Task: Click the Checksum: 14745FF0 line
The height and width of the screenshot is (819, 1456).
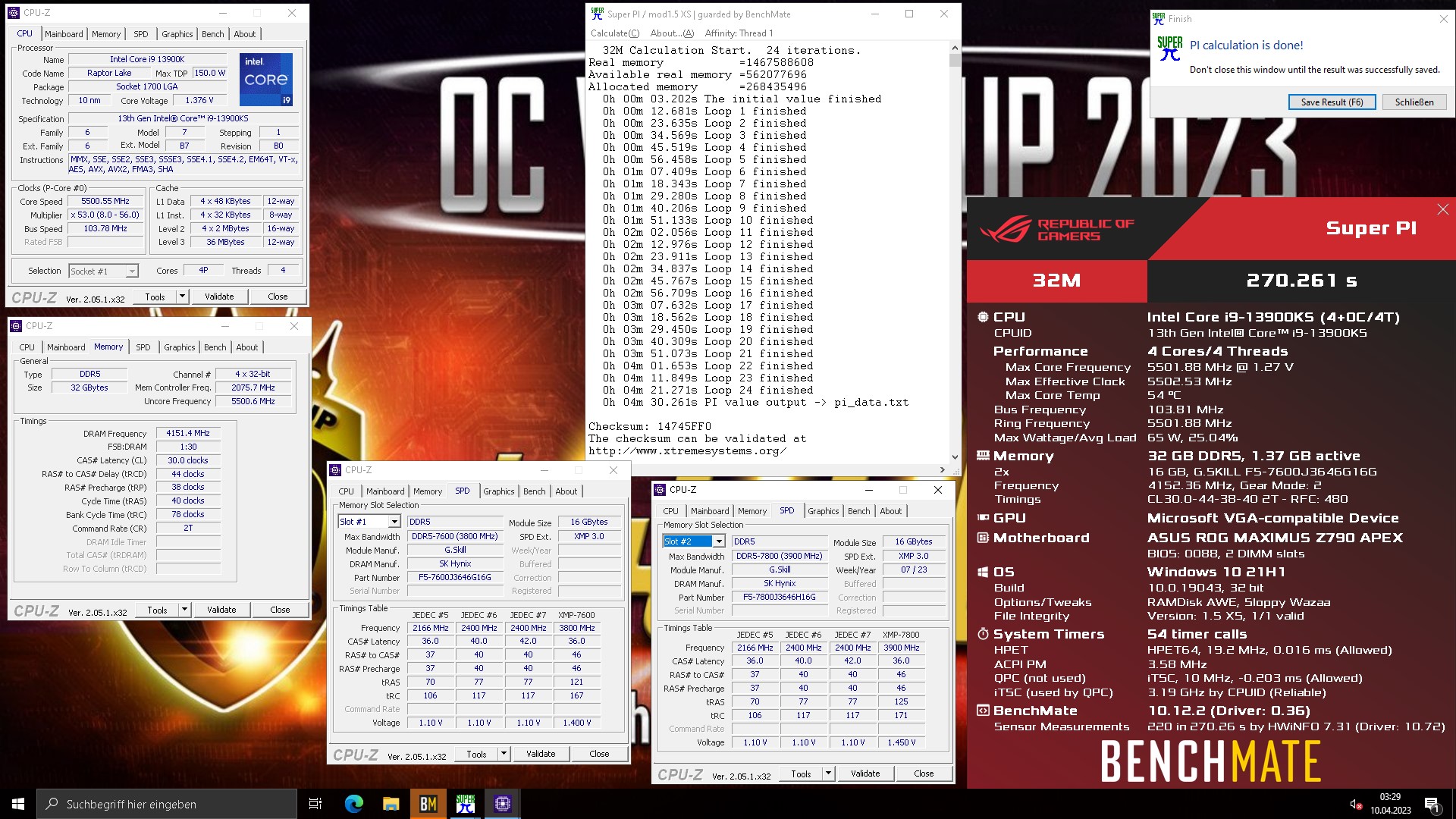Action: tap(650, 427)
